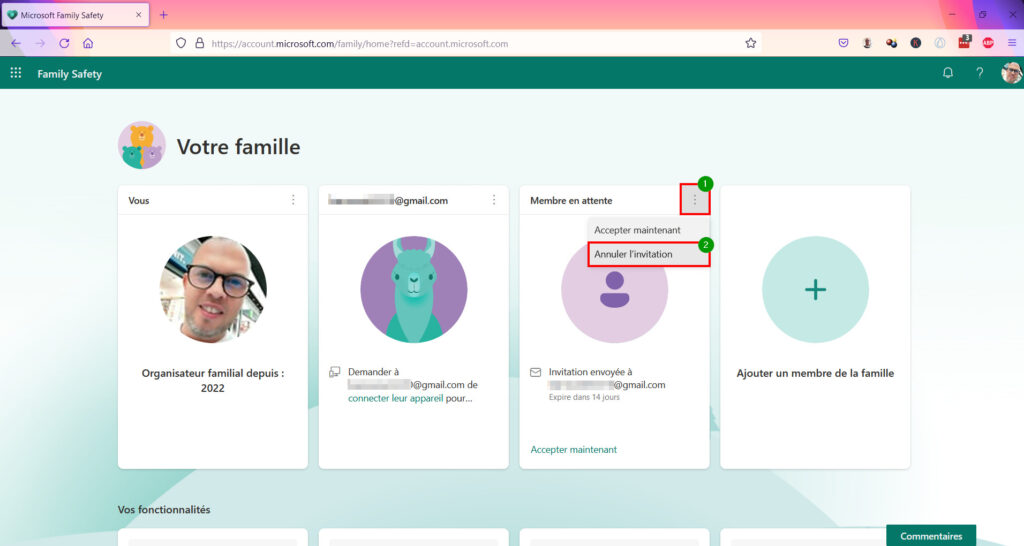Open the notifications bell
Screen dimensions: 1024x546
(948, 73)
